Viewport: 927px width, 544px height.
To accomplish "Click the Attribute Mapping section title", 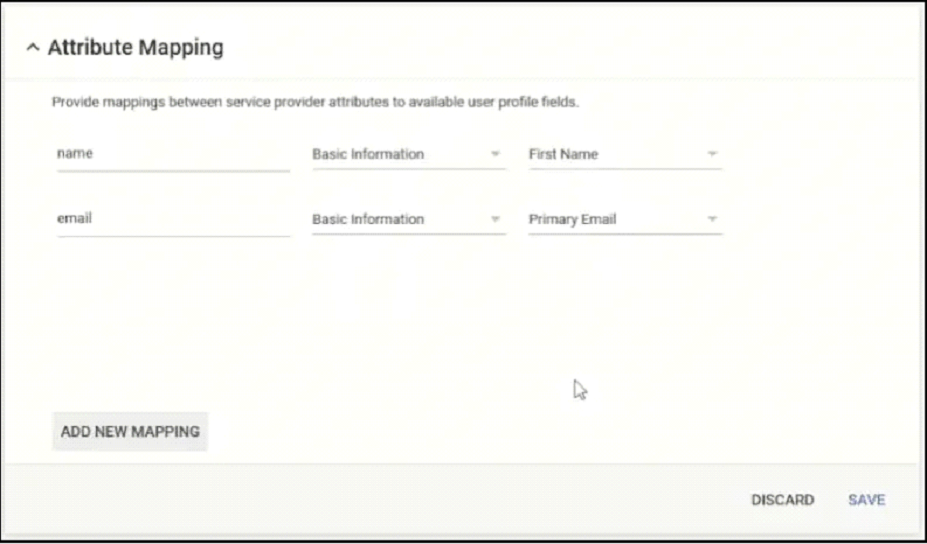I will click(135, 47).
